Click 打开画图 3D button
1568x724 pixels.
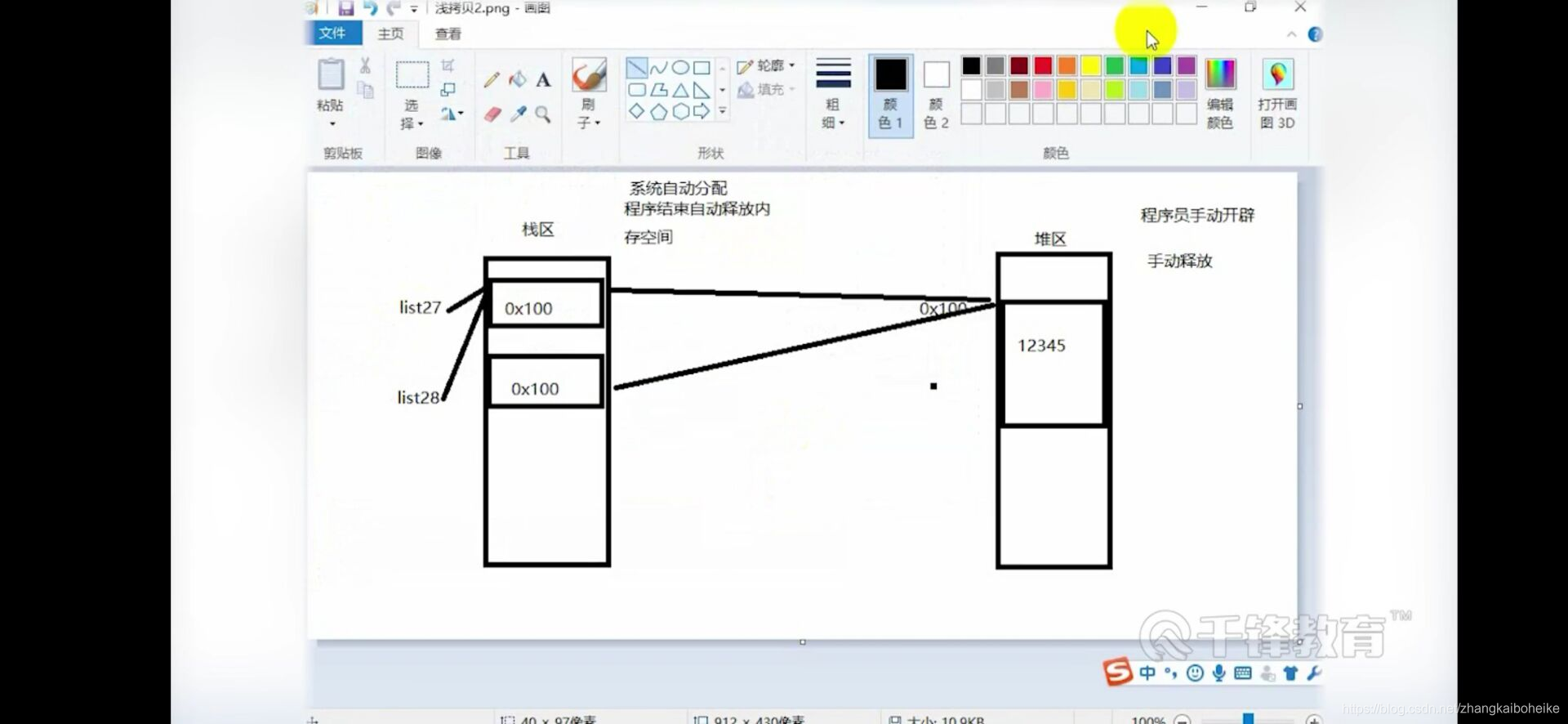point(1277,94)
